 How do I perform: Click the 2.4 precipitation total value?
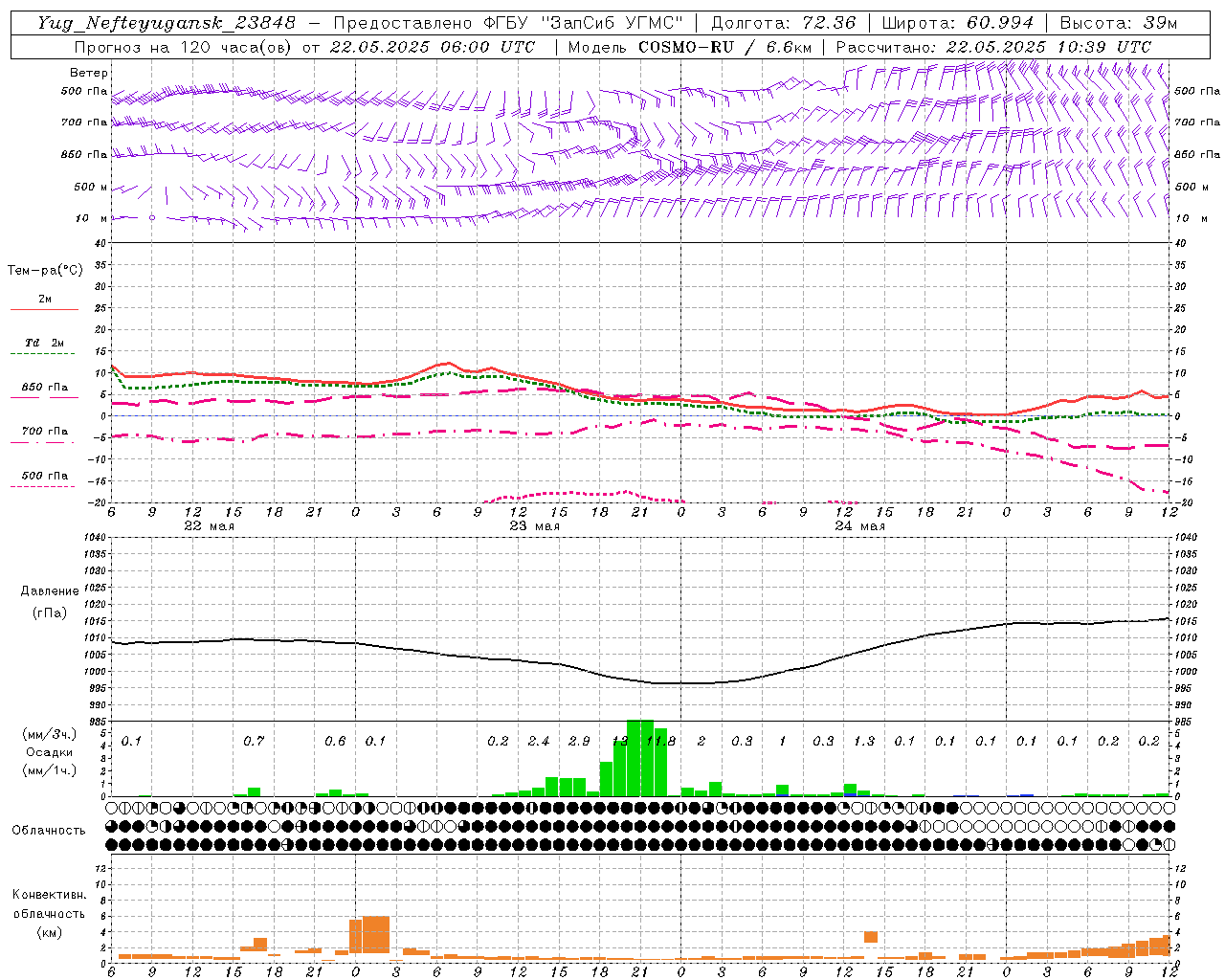pos(538,742)
